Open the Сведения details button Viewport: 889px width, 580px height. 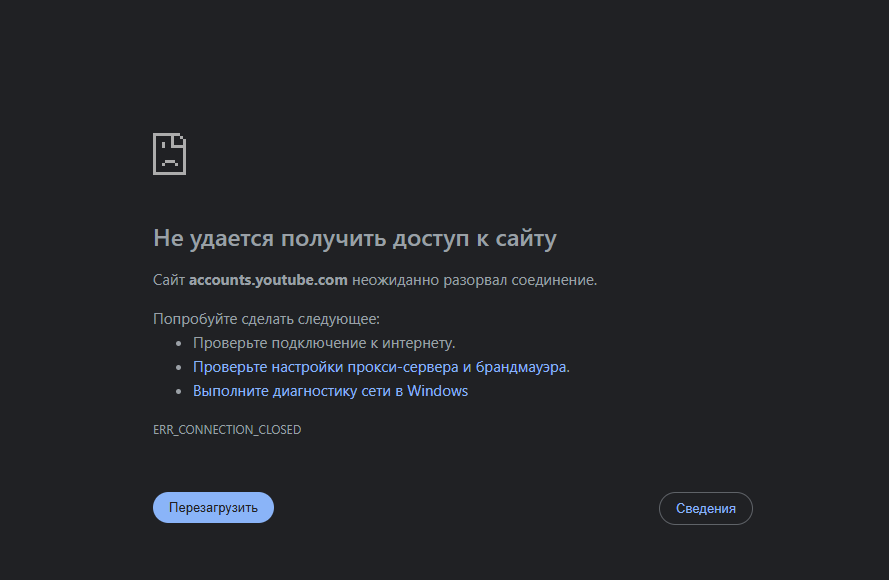[705, 509]
